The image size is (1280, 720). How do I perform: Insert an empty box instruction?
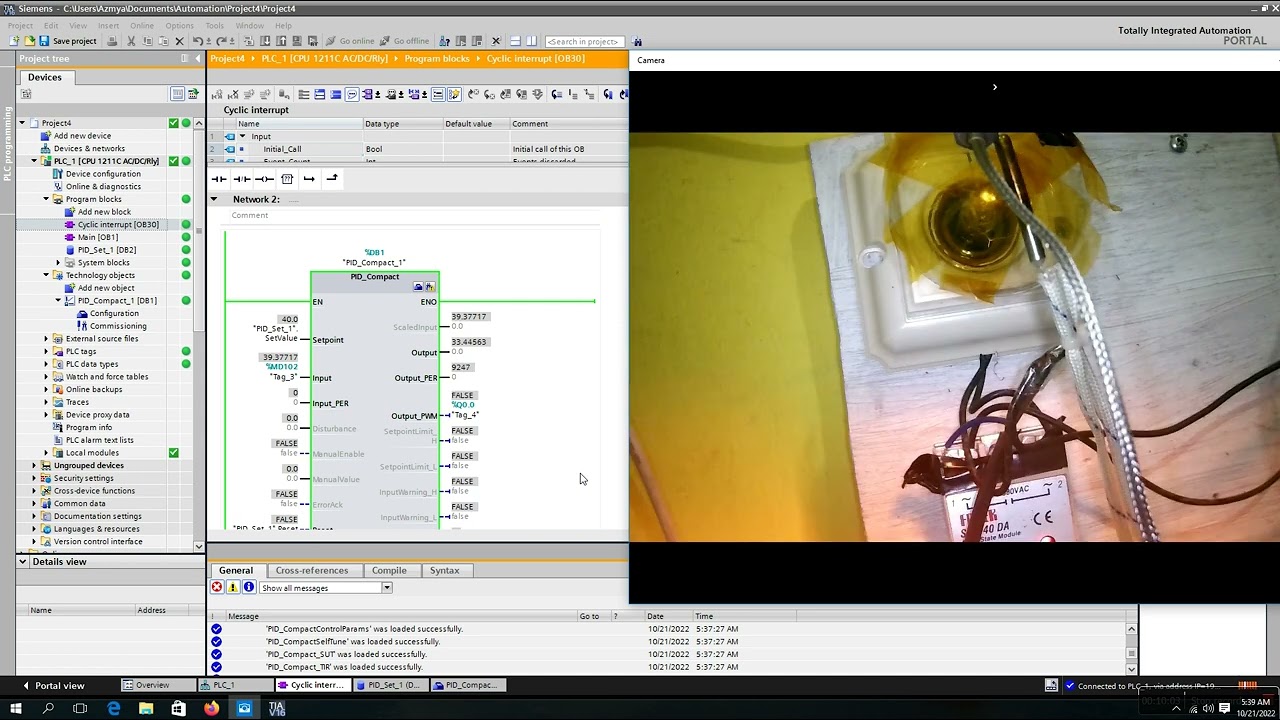[287, 179]
